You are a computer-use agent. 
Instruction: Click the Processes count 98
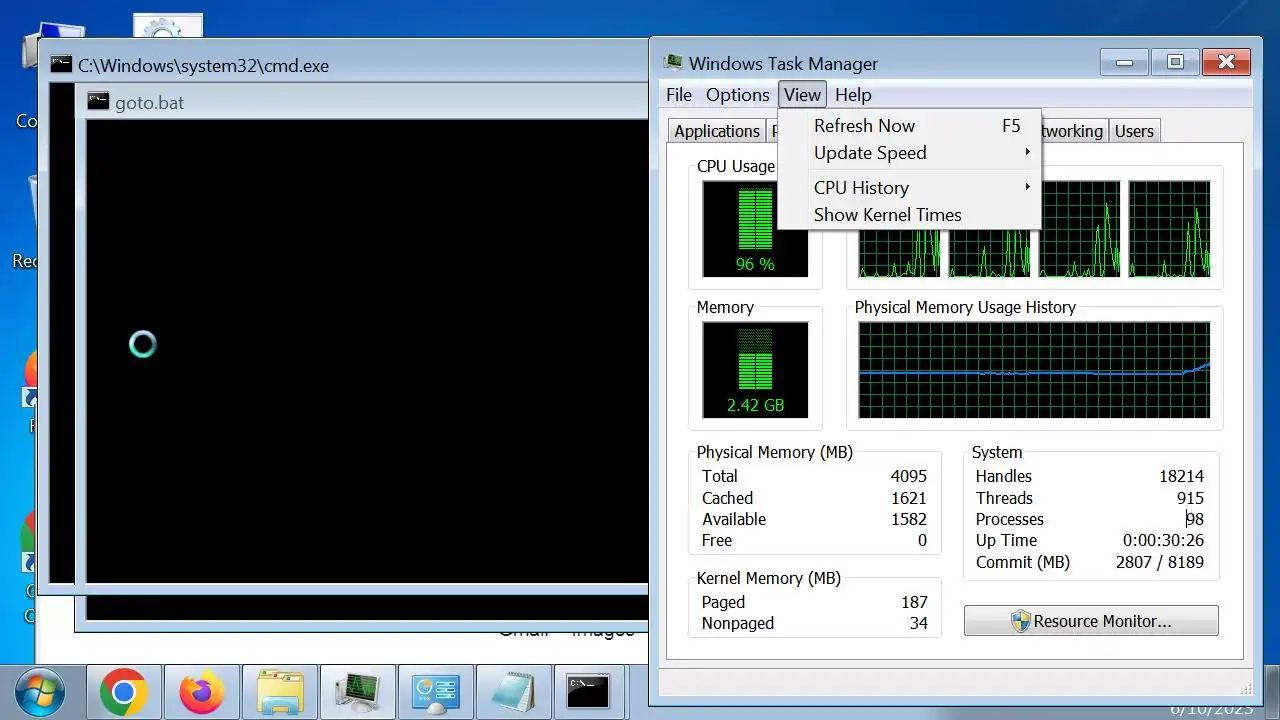point(1195,519)
